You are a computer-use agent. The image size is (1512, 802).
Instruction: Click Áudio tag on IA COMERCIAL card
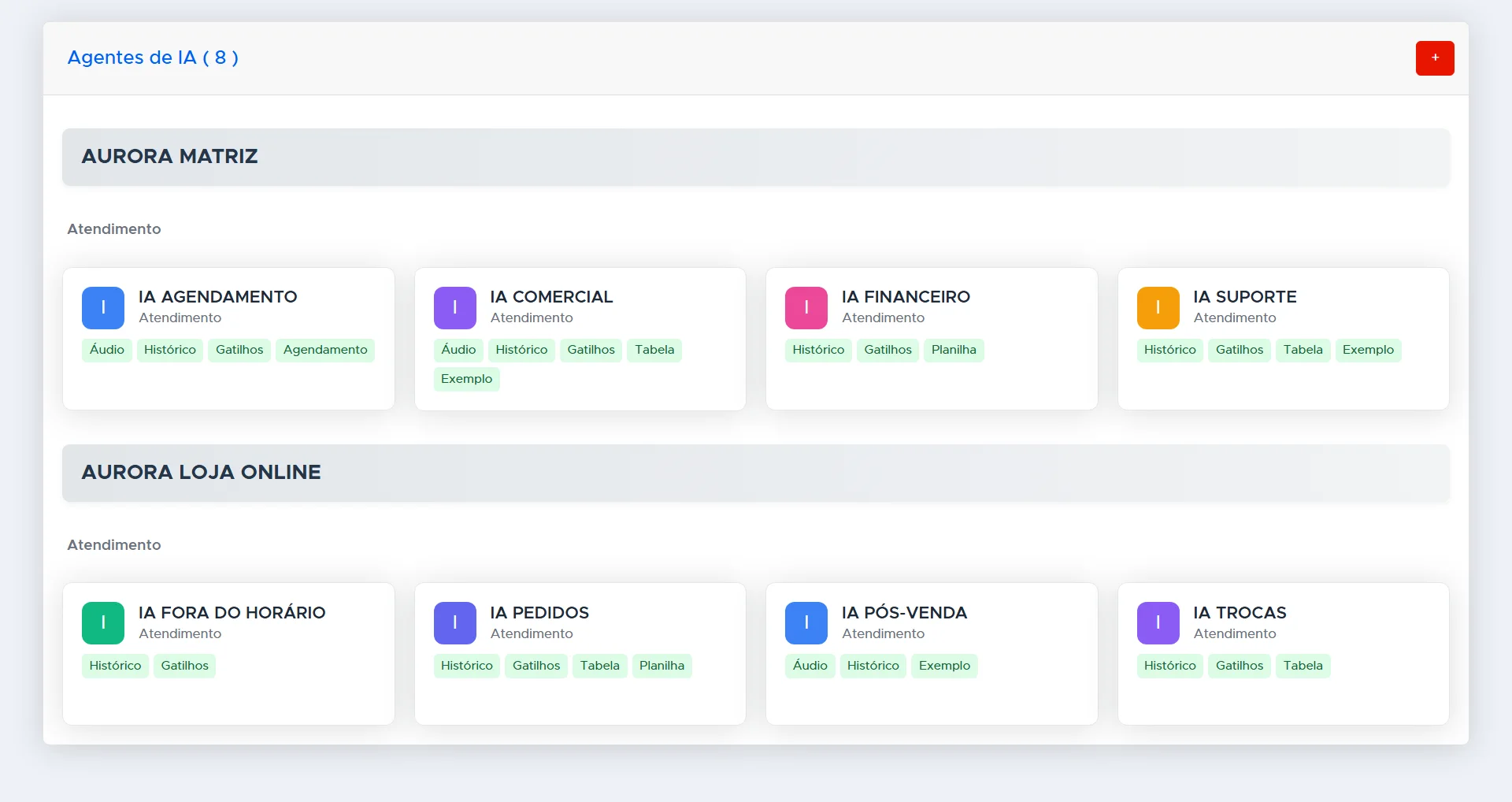(x=458, y=350)
